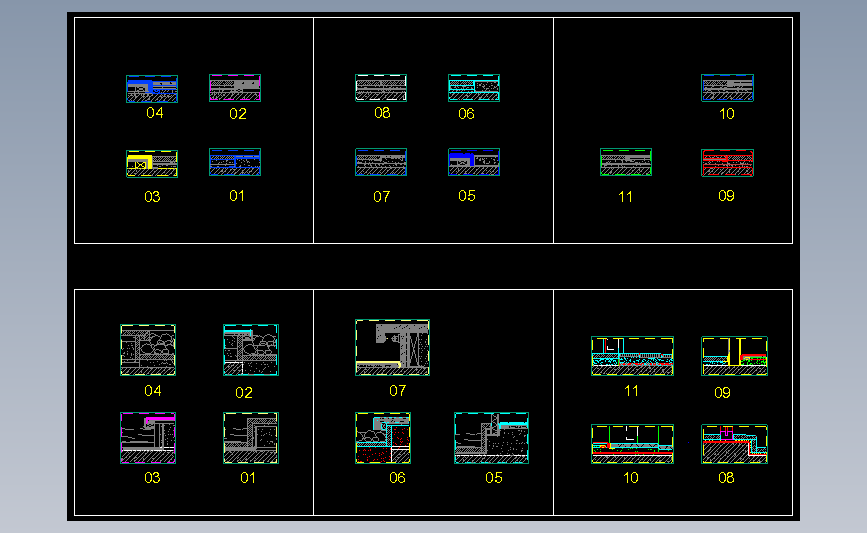Select section thumbnail 05 in lower sheet
The height and width of the screenshot is (533, 867).
click(492, 438)
